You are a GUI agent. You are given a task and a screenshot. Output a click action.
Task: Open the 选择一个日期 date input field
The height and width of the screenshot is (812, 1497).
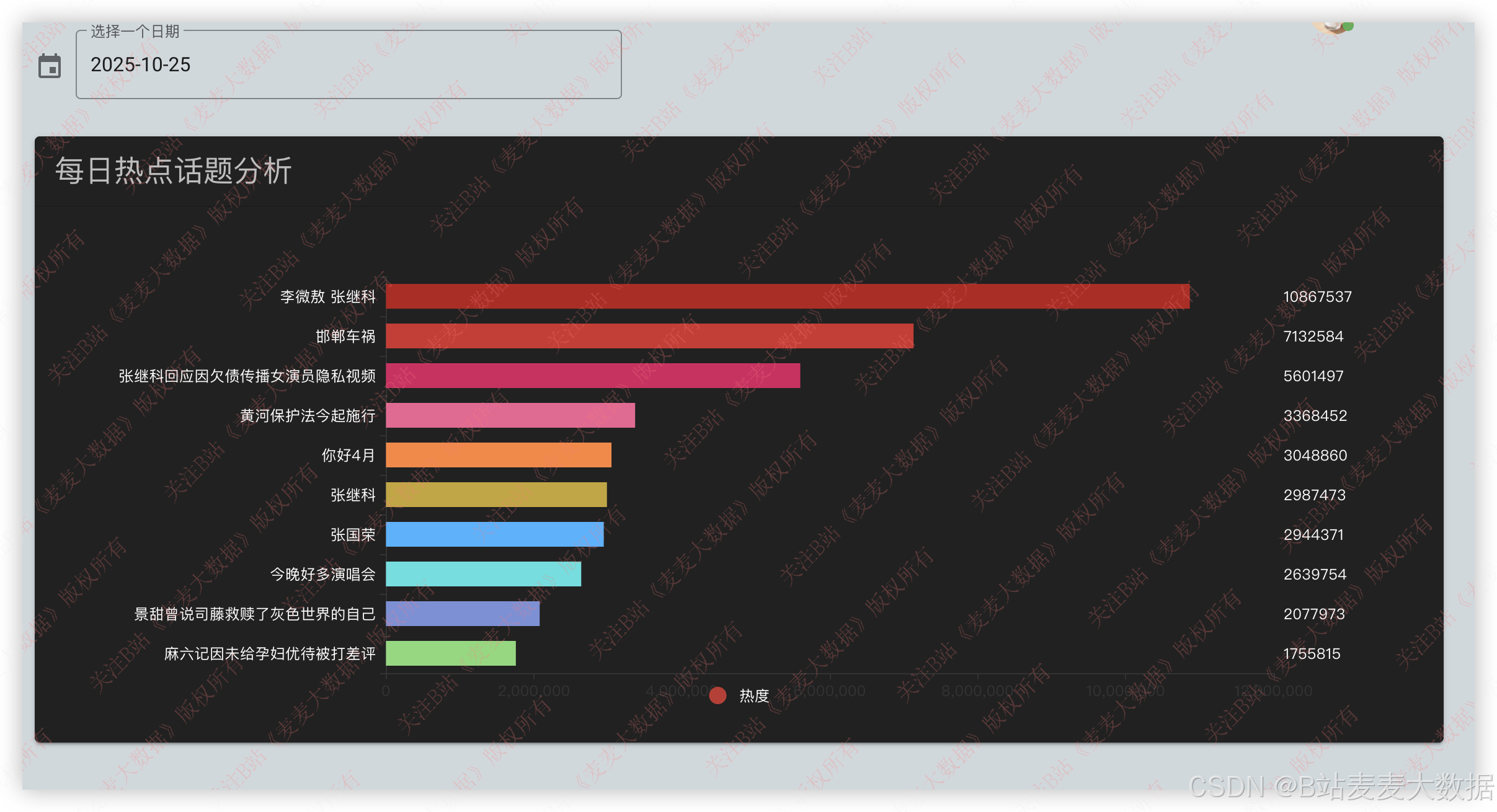click(x=348, y=65)
